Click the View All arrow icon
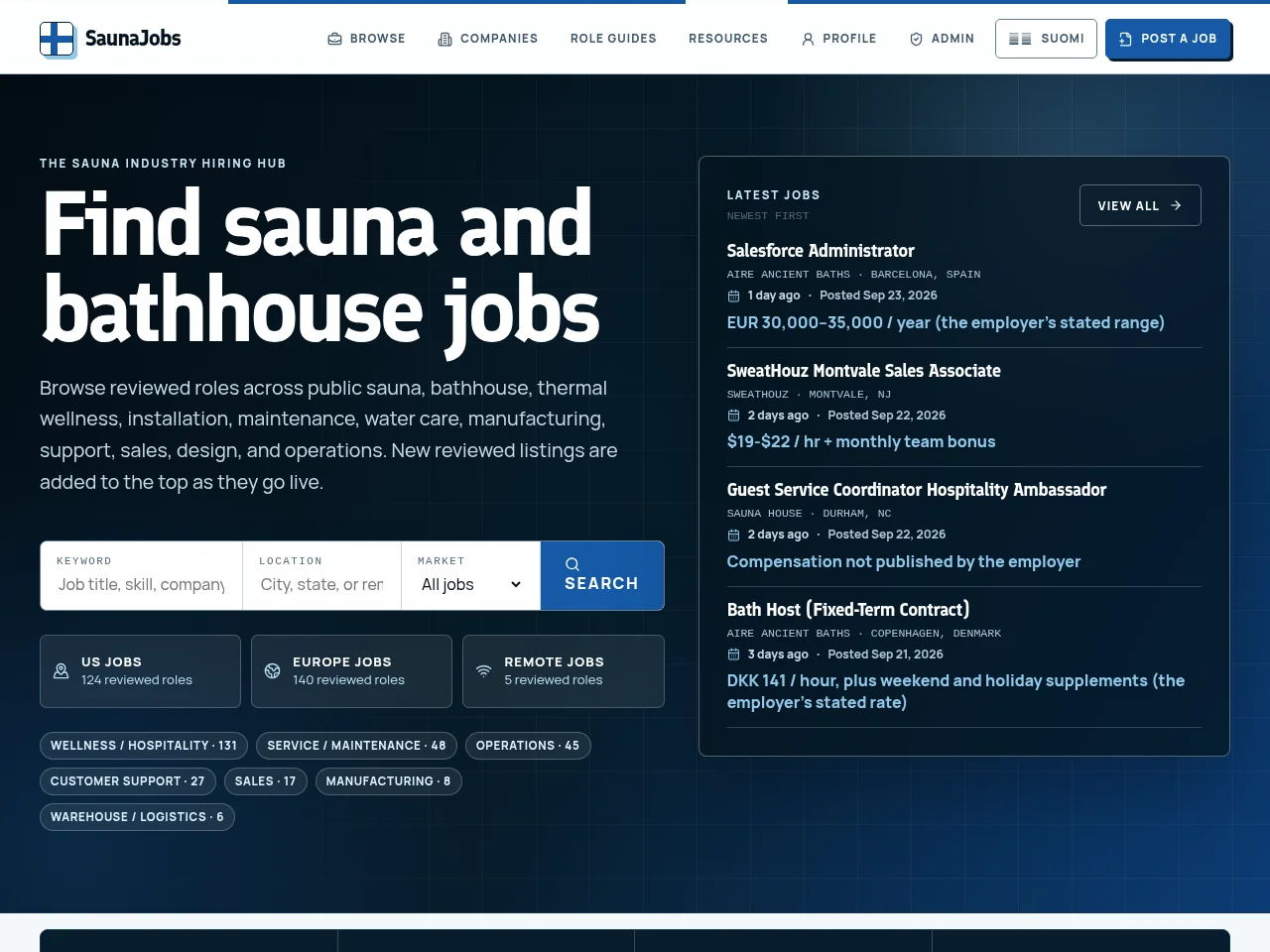This screenshot has height=952, width=1270. click(x=1176, y=205)
